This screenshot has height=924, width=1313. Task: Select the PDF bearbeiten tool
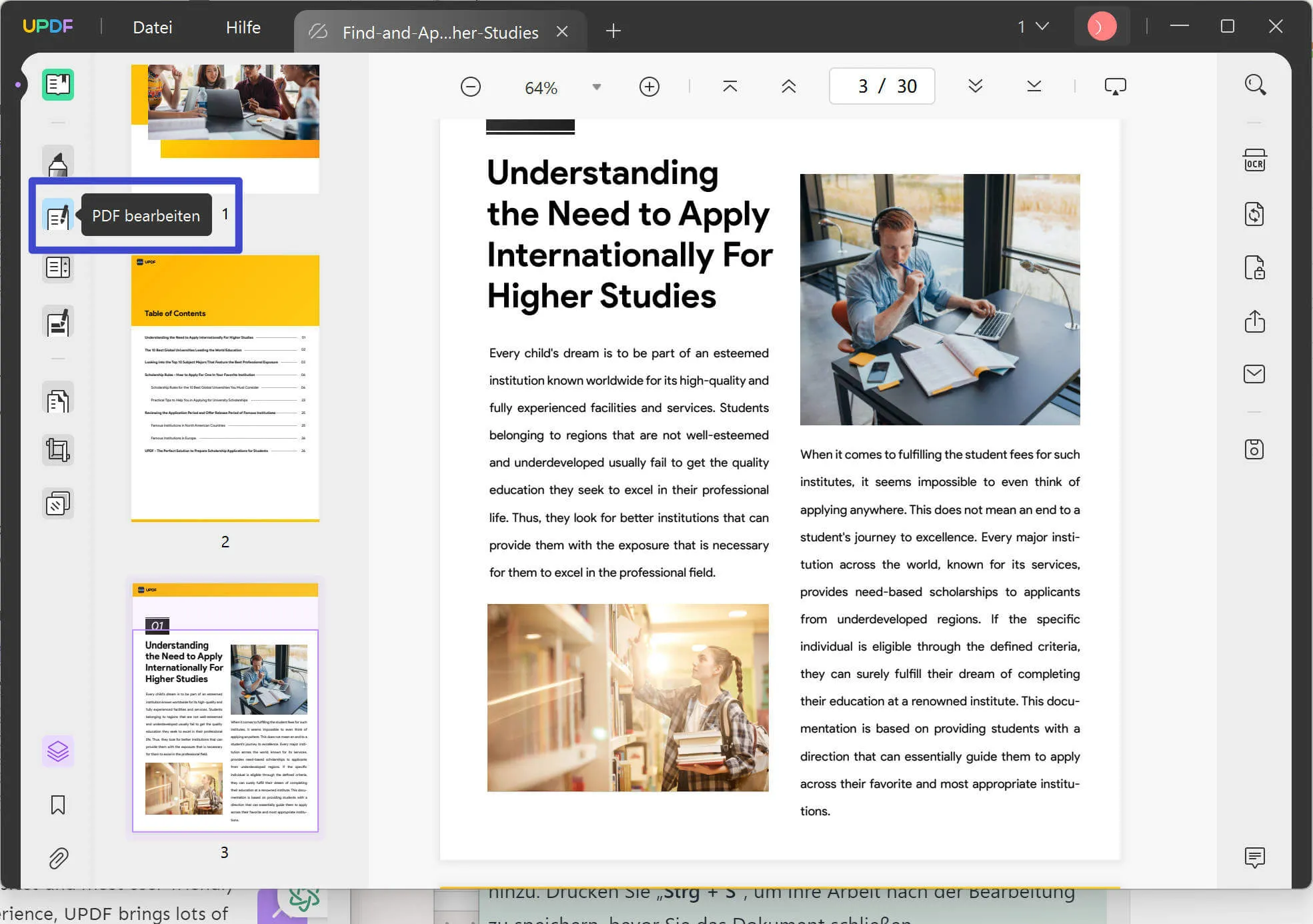56,215
